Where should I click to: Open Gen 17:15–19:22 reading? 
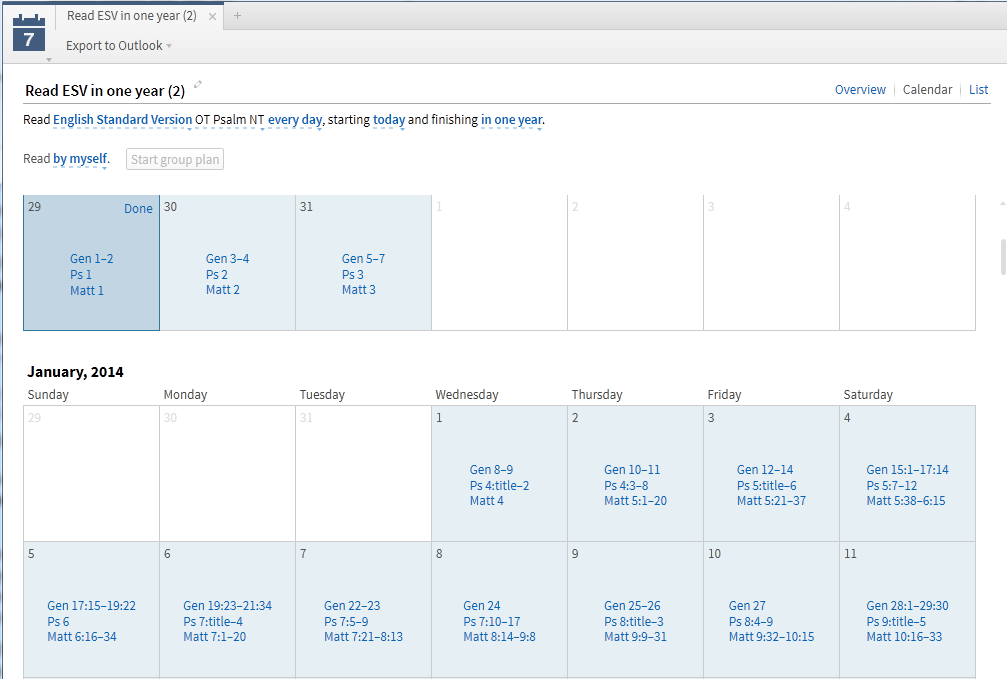[91, 606]
